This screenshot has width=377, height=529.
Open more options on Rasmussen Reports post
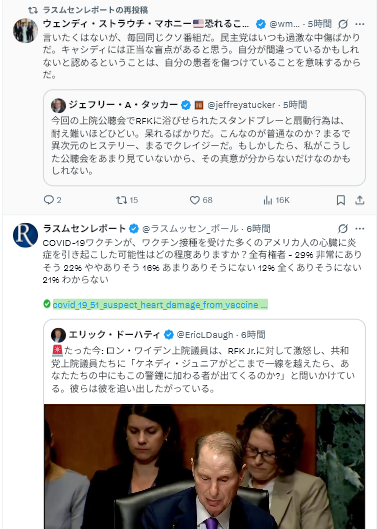pyautogui.click(x=360, y=229)
